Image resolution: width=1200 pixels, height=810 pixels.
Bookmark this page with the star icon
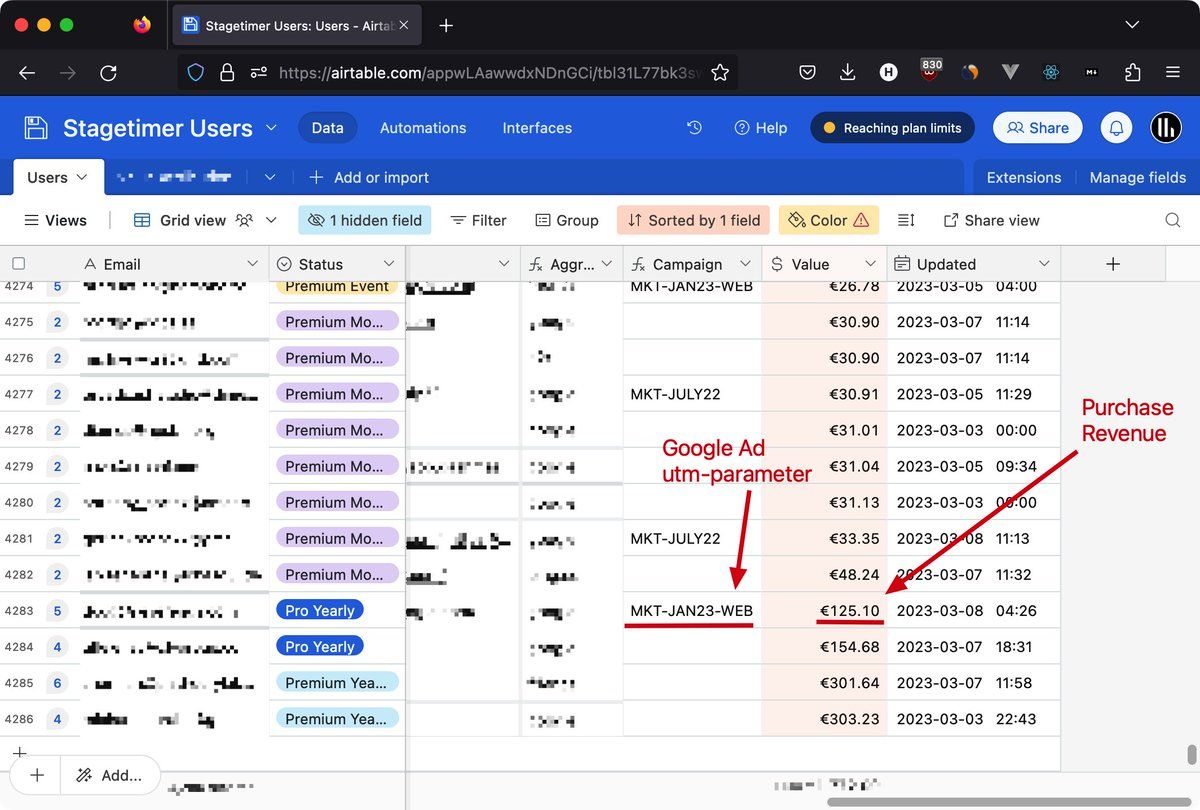720,72
